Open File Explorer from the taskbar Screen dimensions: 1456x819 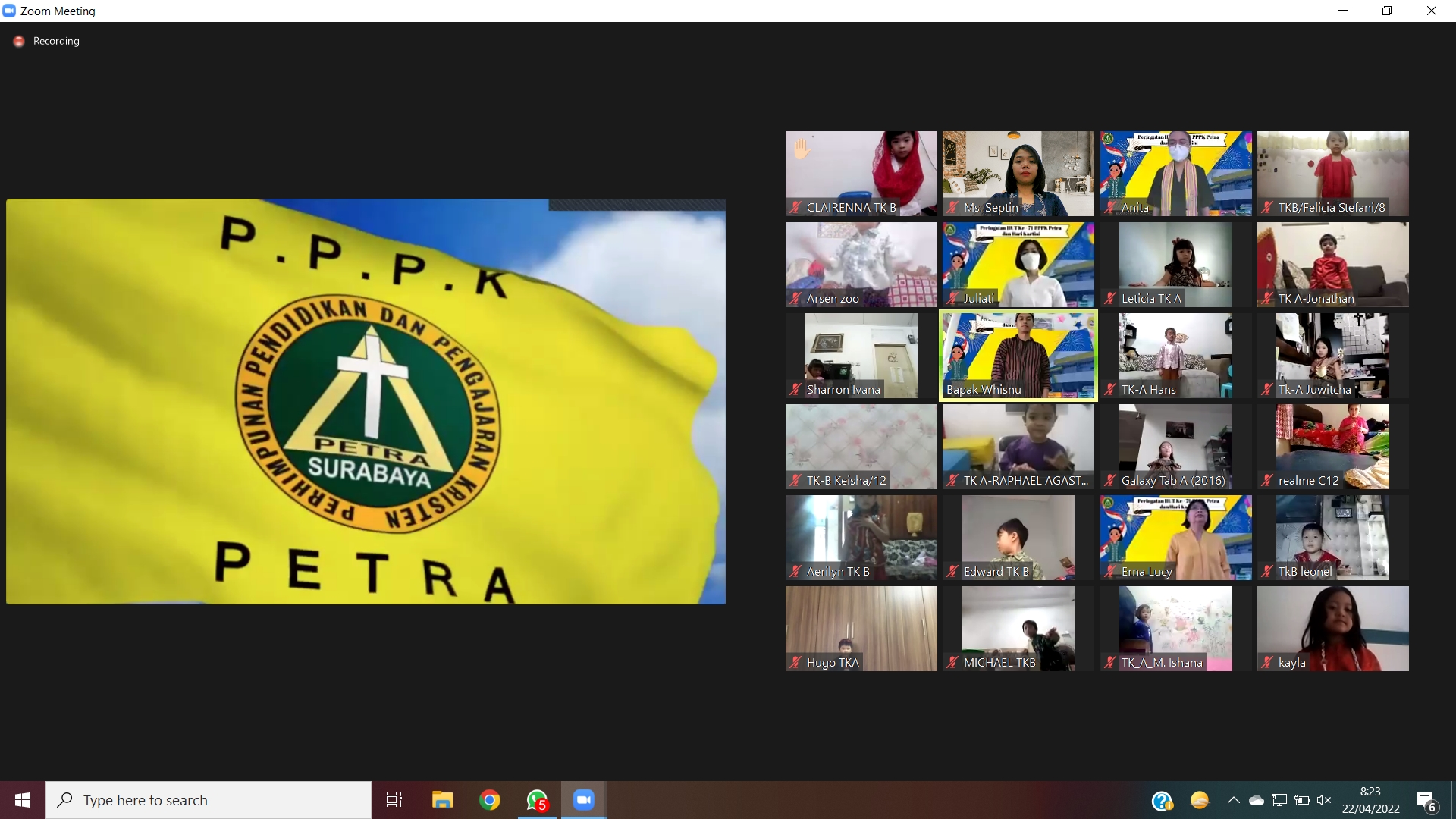(442, 800)
